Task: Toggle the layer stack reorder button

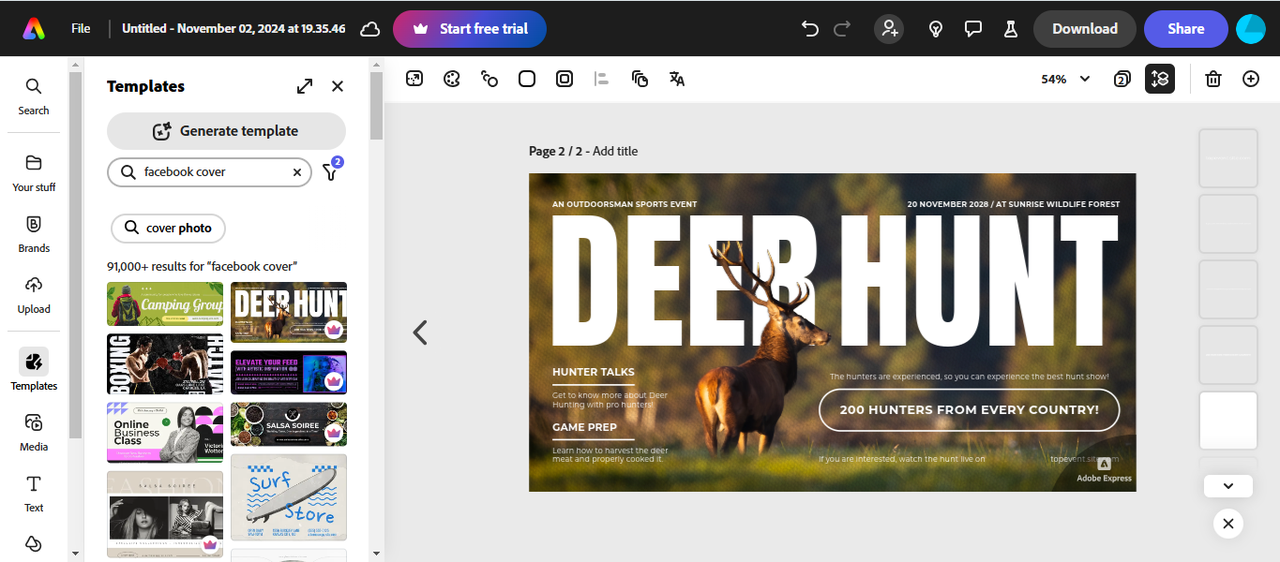Action: click(1160, 79)
